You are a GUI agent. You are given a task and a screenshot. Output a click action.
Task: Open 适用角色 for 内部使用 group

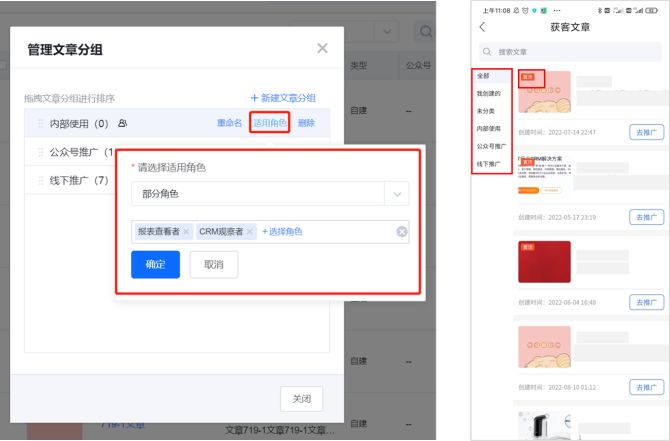pos(269,123)
